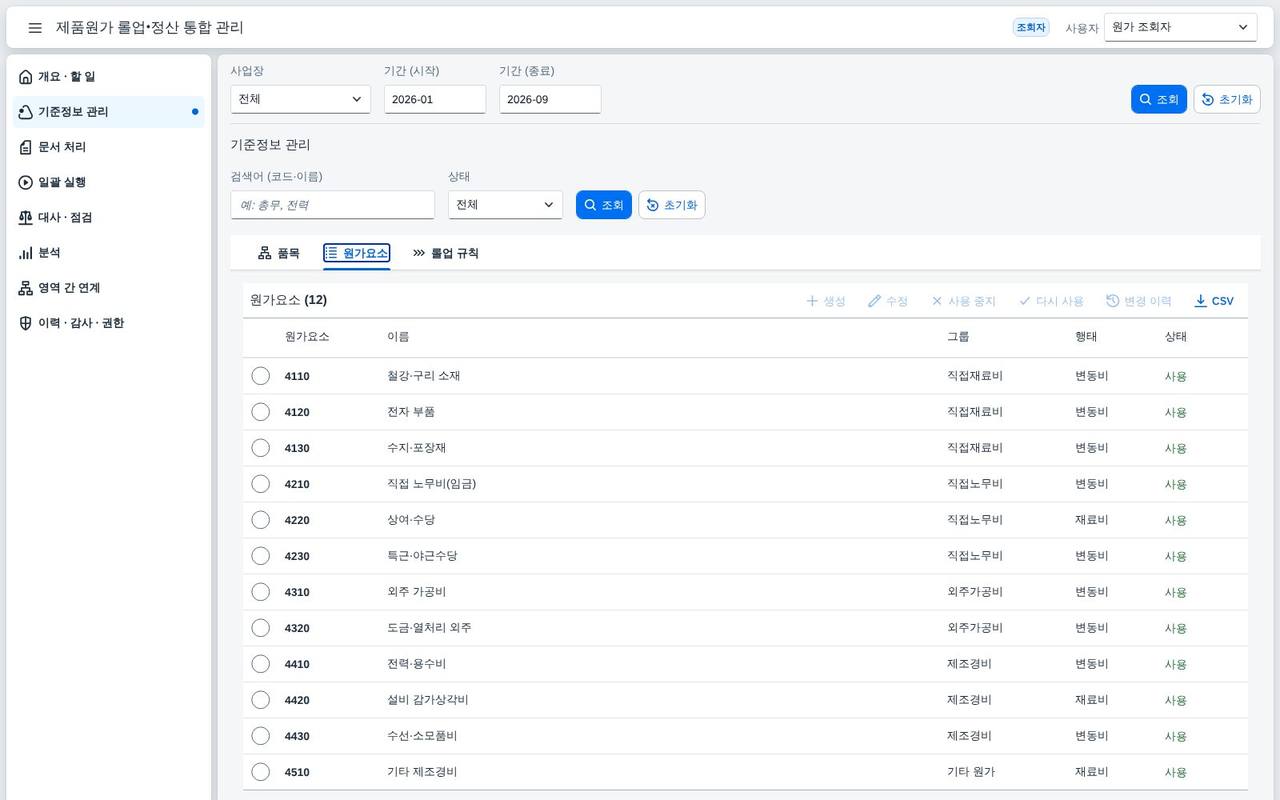Open the 롤업 규칙 tab
This screenshot has height=800, width=1280.
pos(446,253)
